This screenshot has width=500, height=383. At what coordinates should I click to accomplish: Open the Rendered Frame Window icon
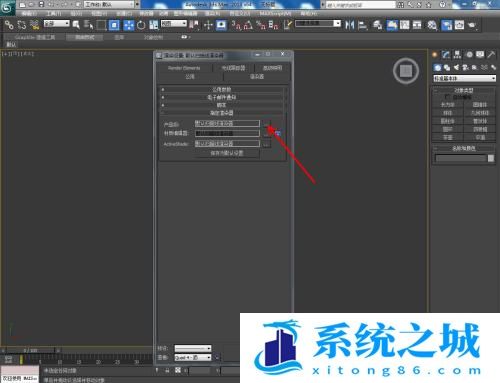click(x=459, y=25)
